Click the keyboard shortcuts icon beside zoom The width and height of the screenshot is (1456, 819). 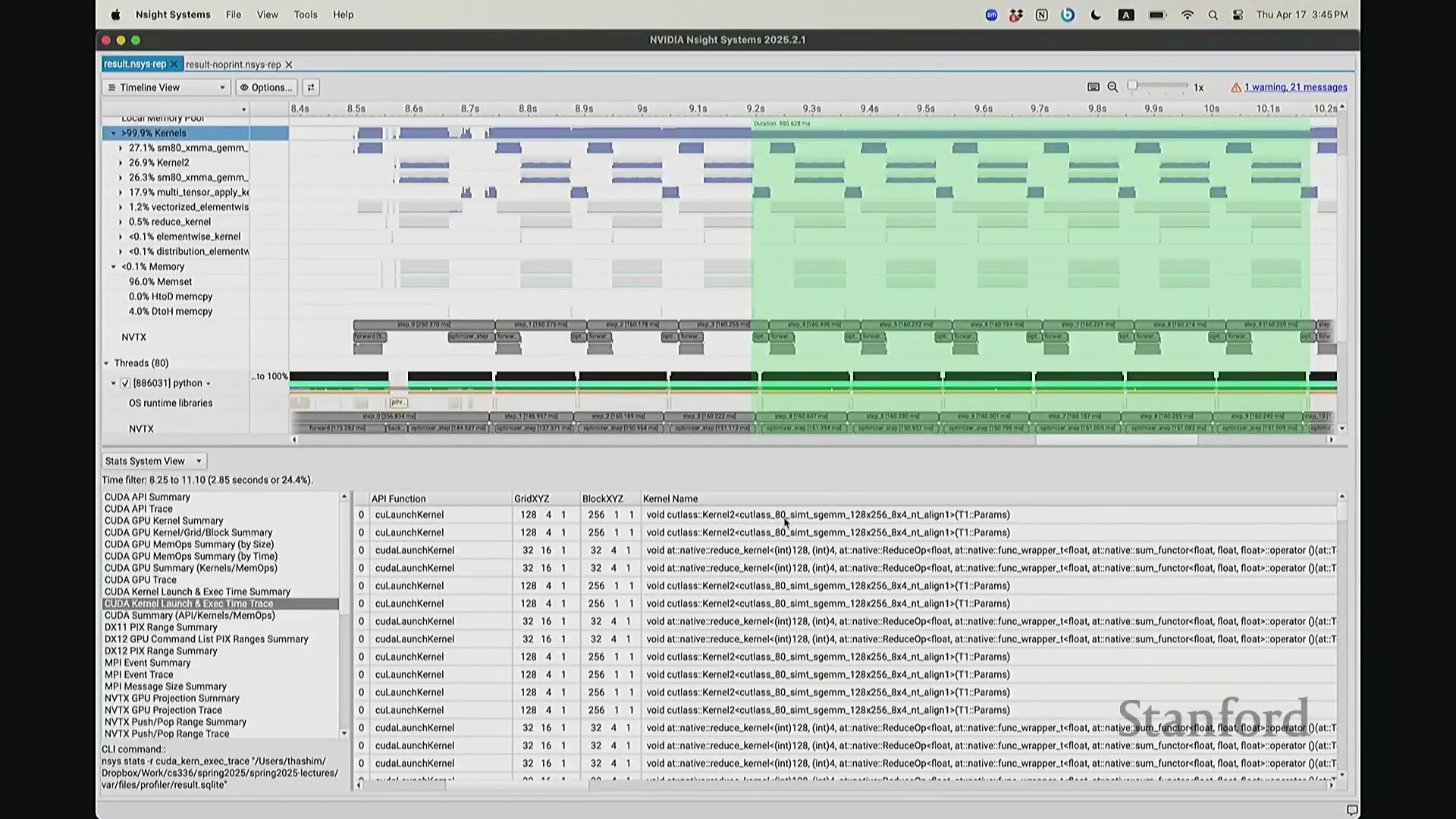pos(1093,87)
